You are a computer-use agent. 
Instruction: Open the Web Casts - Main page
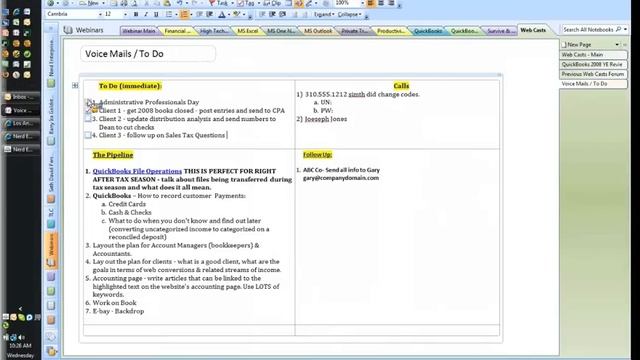(593, 54)
